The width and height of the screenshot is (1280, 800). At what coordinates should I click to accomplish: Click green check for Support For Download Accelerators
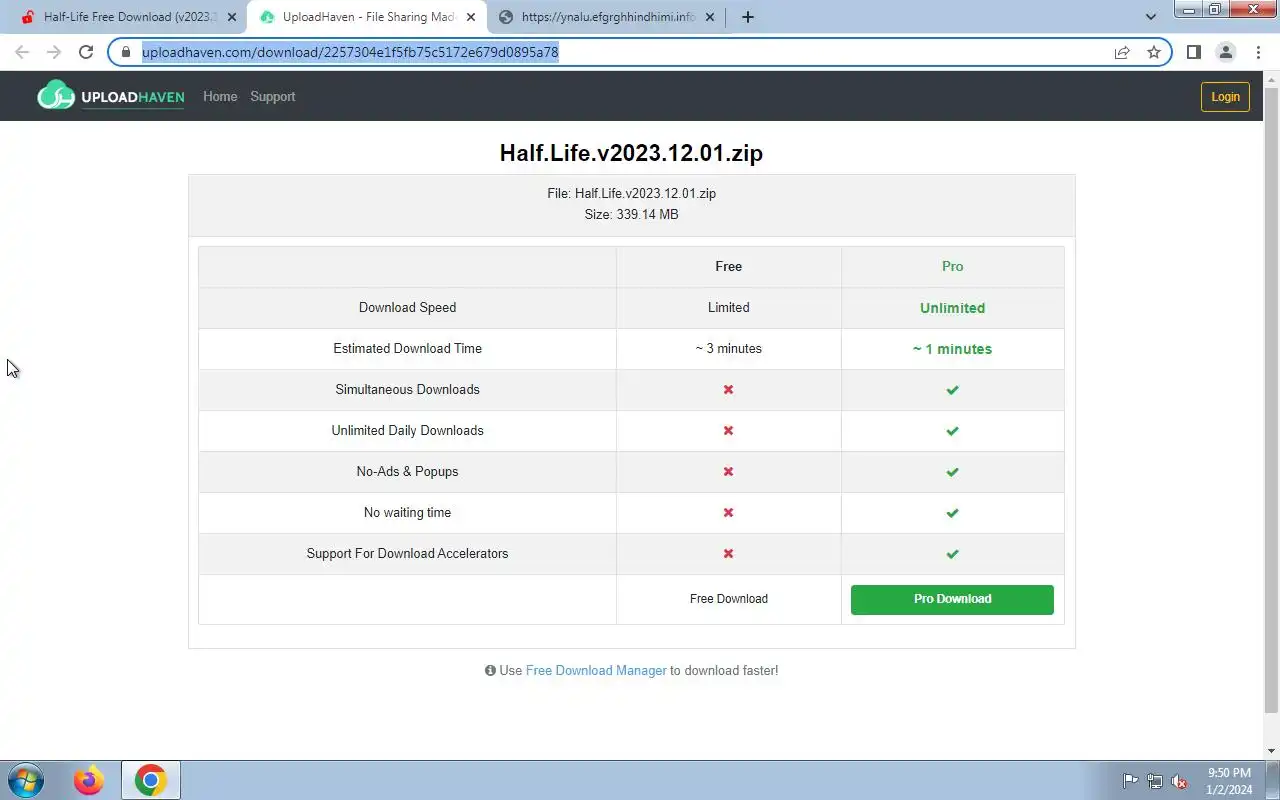click(952, 553)
